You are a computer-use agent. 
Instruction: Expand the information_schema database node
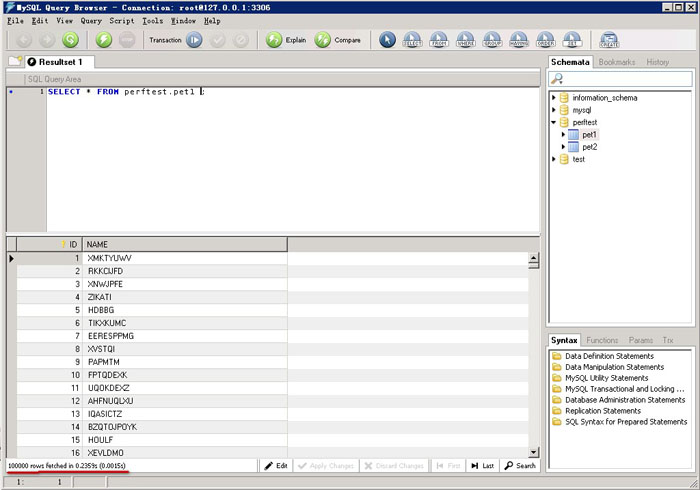tap(553, 98)
